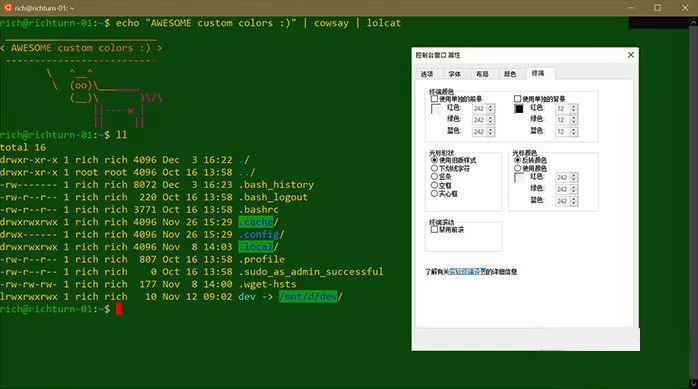
Task: Click the cow's "(oo)" eyes text
Action: 81,85
